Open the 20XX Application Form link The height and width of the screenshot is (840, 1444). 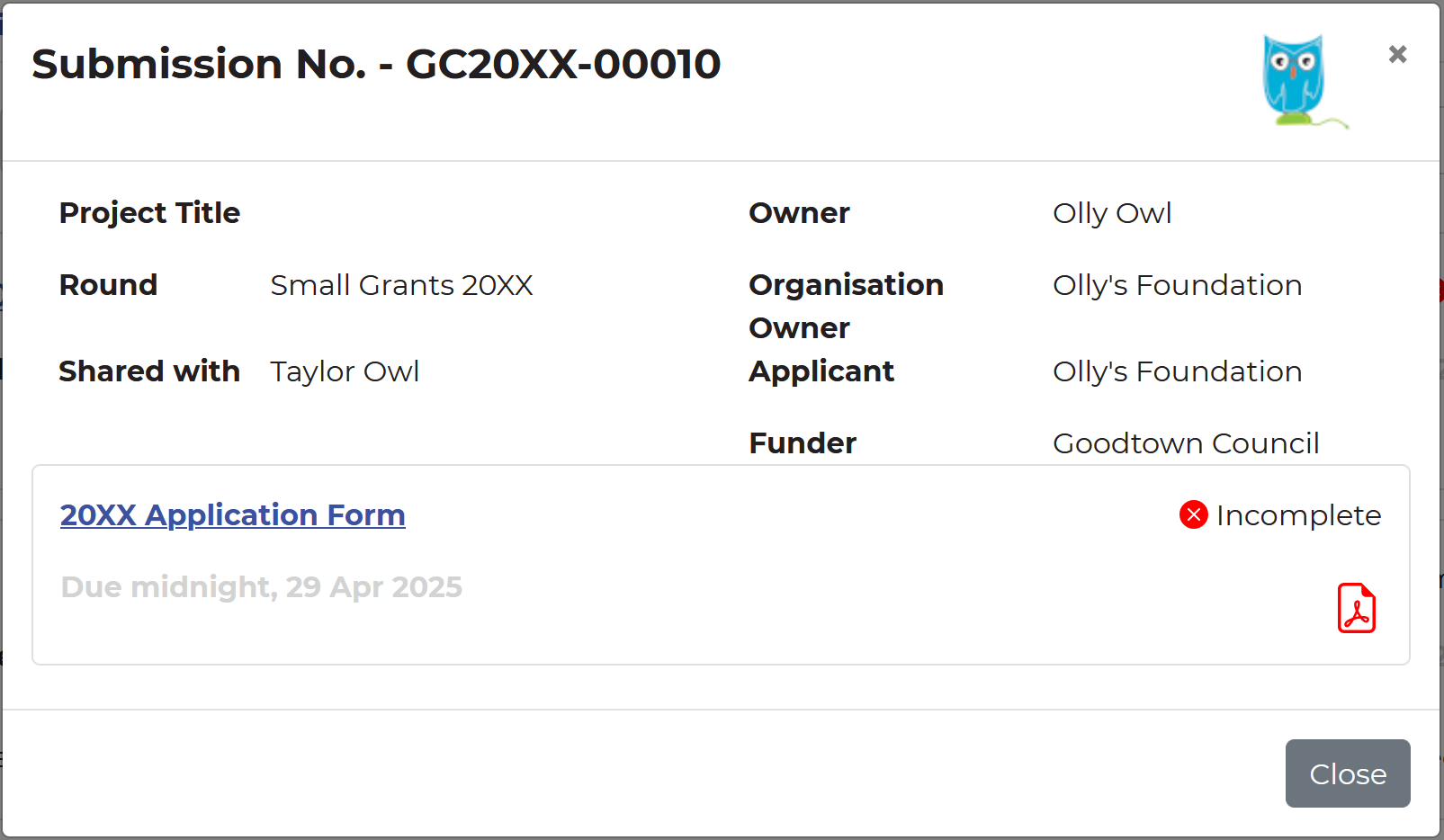pos(232,514)
